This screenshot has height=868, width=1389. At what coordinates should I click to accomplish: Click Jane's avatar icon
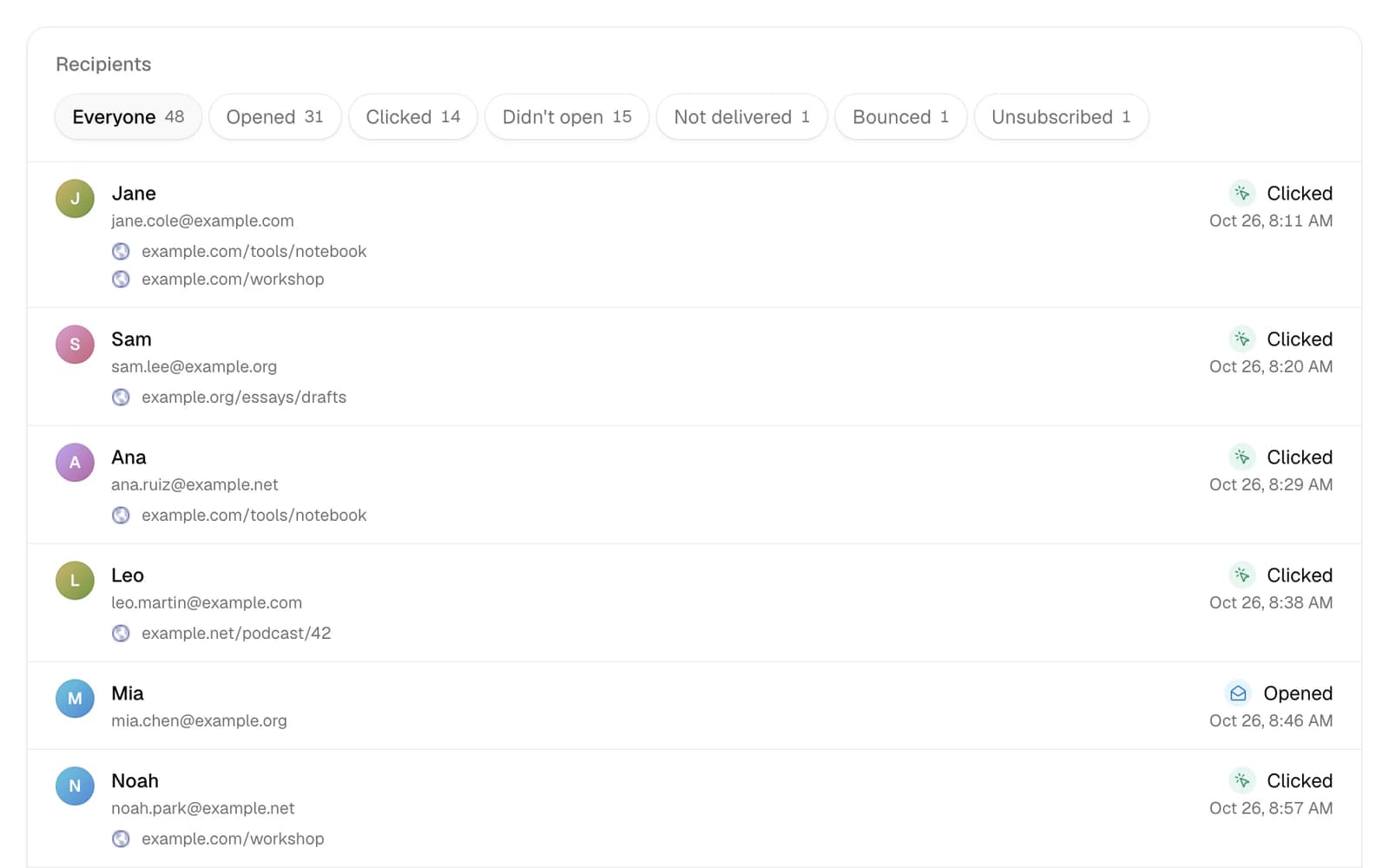coord(75,199)
